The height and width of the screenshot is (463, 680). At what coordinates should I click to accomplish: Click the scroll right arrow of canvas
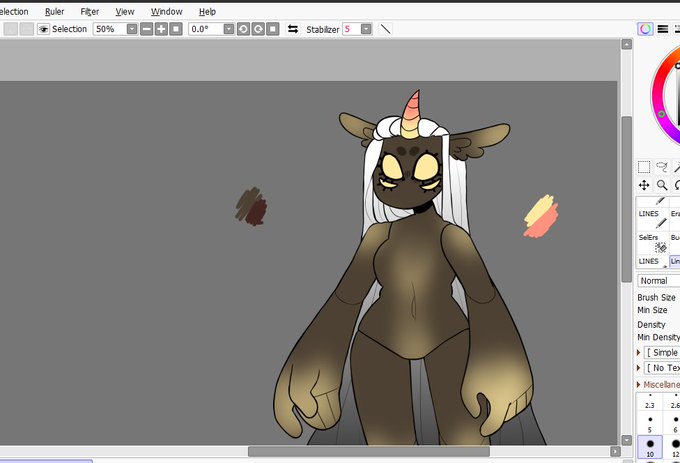click(615, 452)
